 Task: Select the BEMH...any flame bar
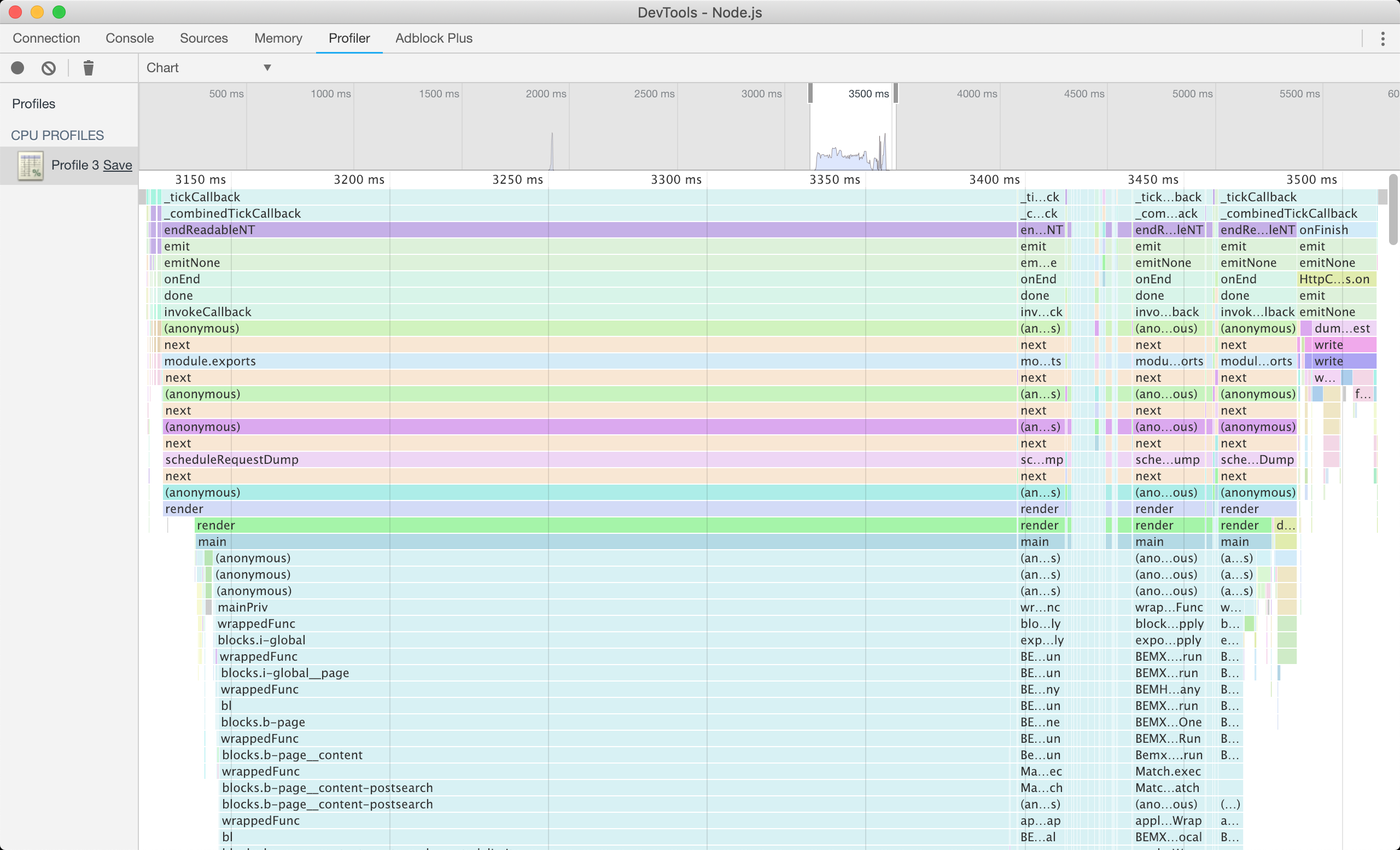(x=1168, y=690)
